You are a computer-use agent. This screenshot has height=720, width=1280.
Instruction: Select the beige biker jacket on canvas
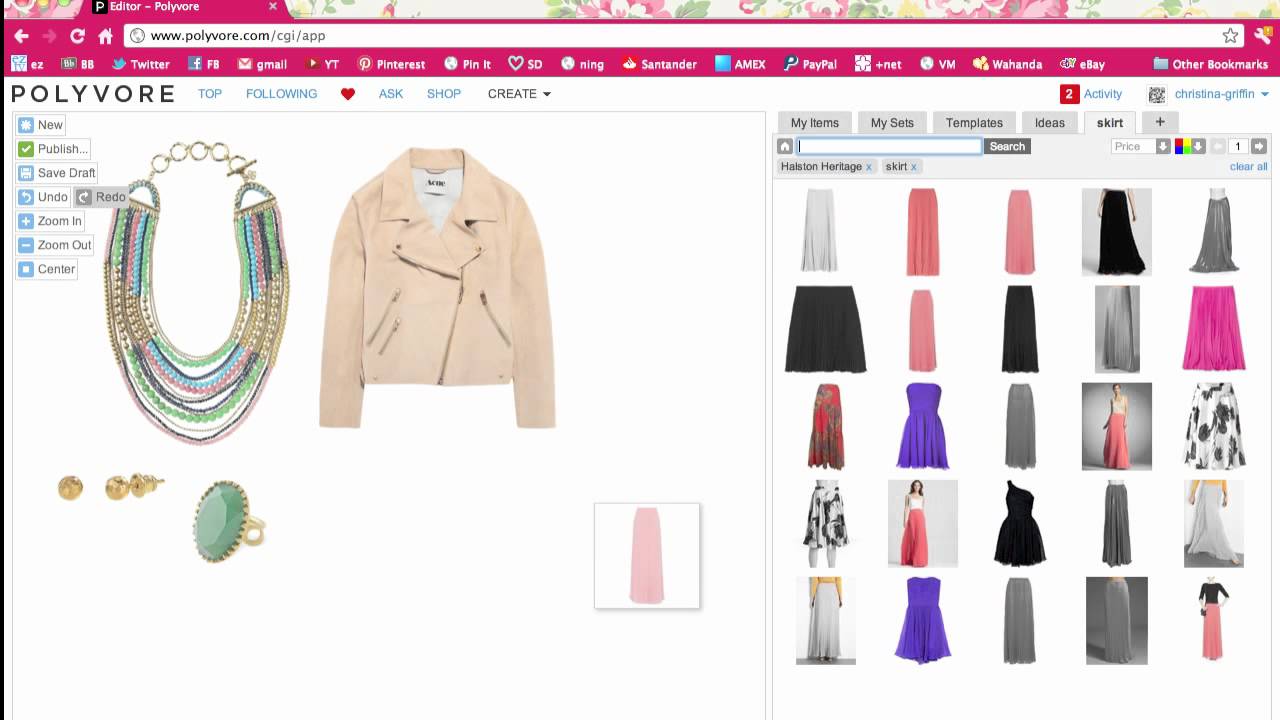tap(437, 288)
